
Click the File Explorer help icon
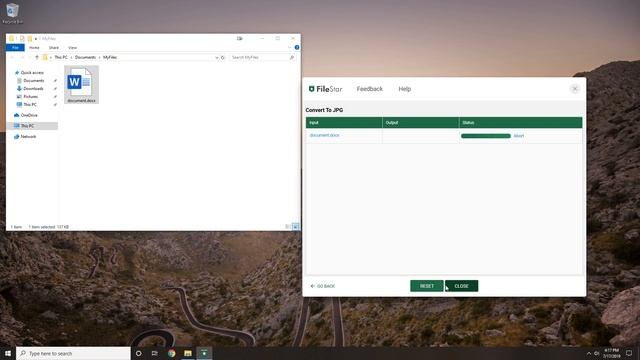click(297, 48)
